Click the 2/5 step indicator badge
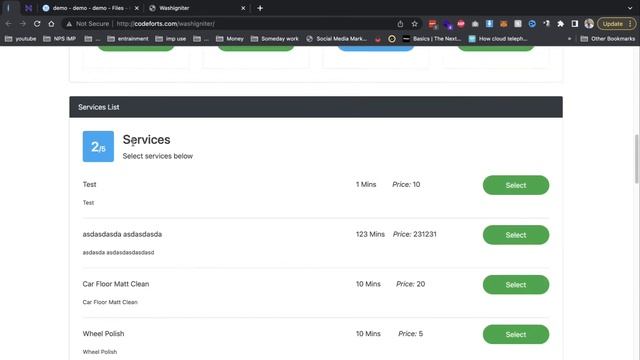640x360 pixels. (98, 147)
